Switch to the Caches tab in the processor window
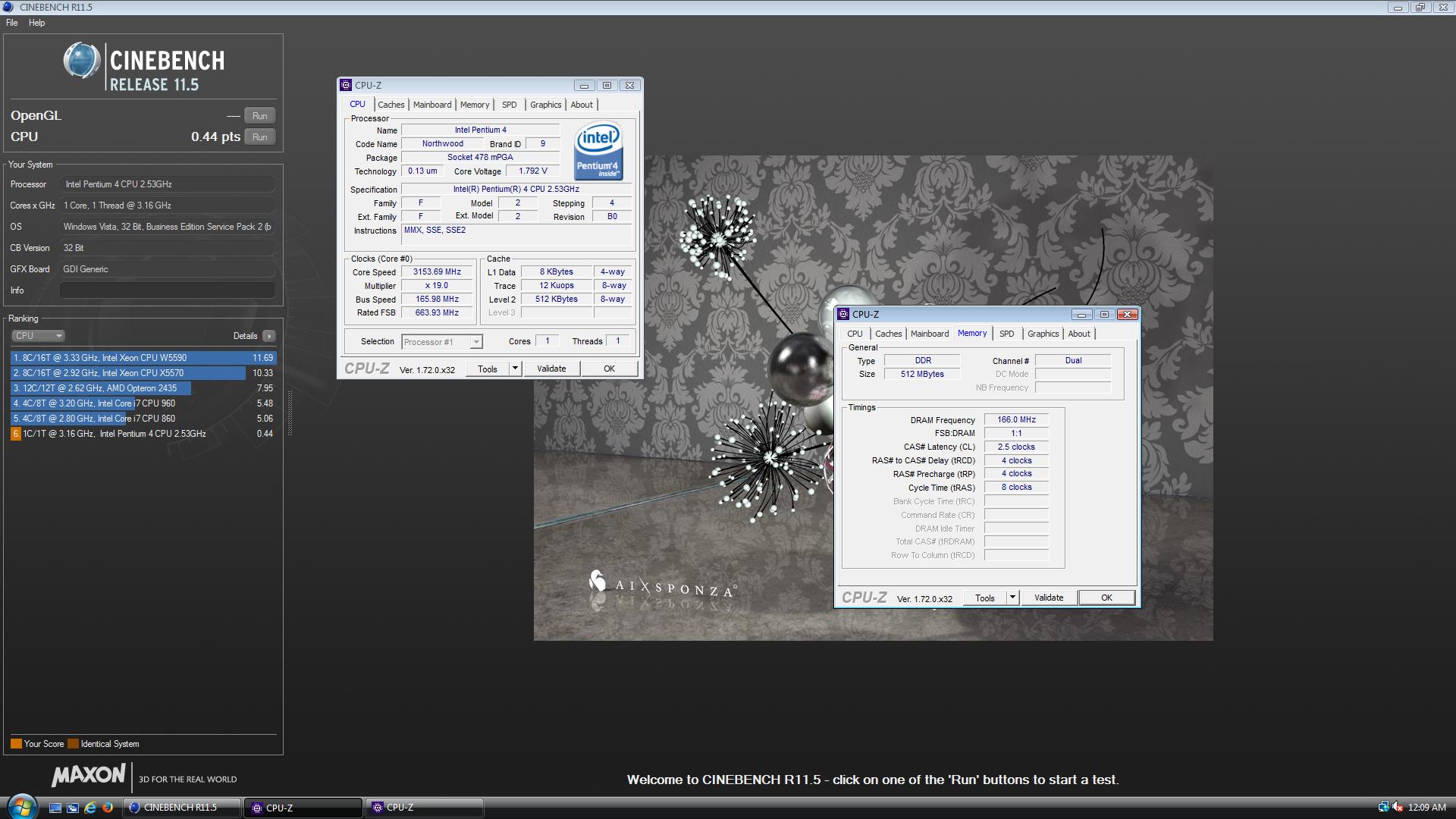The width and height of the screenshot is (1456, 819). pos(391,105)
